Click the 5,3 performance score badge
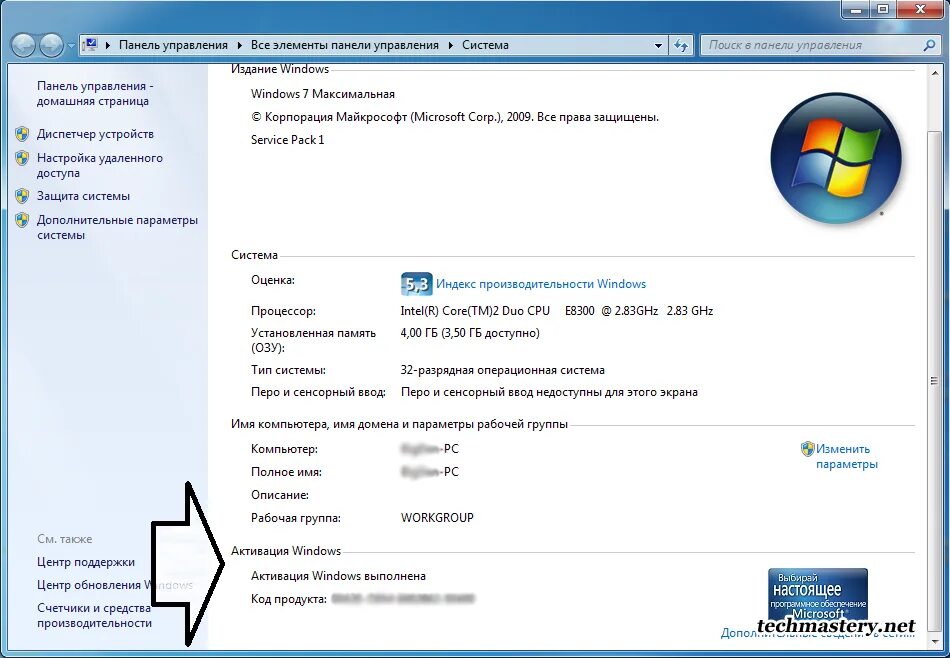This screenshot has height=658, width=950. pyautogui.click(x=416, y=284)
